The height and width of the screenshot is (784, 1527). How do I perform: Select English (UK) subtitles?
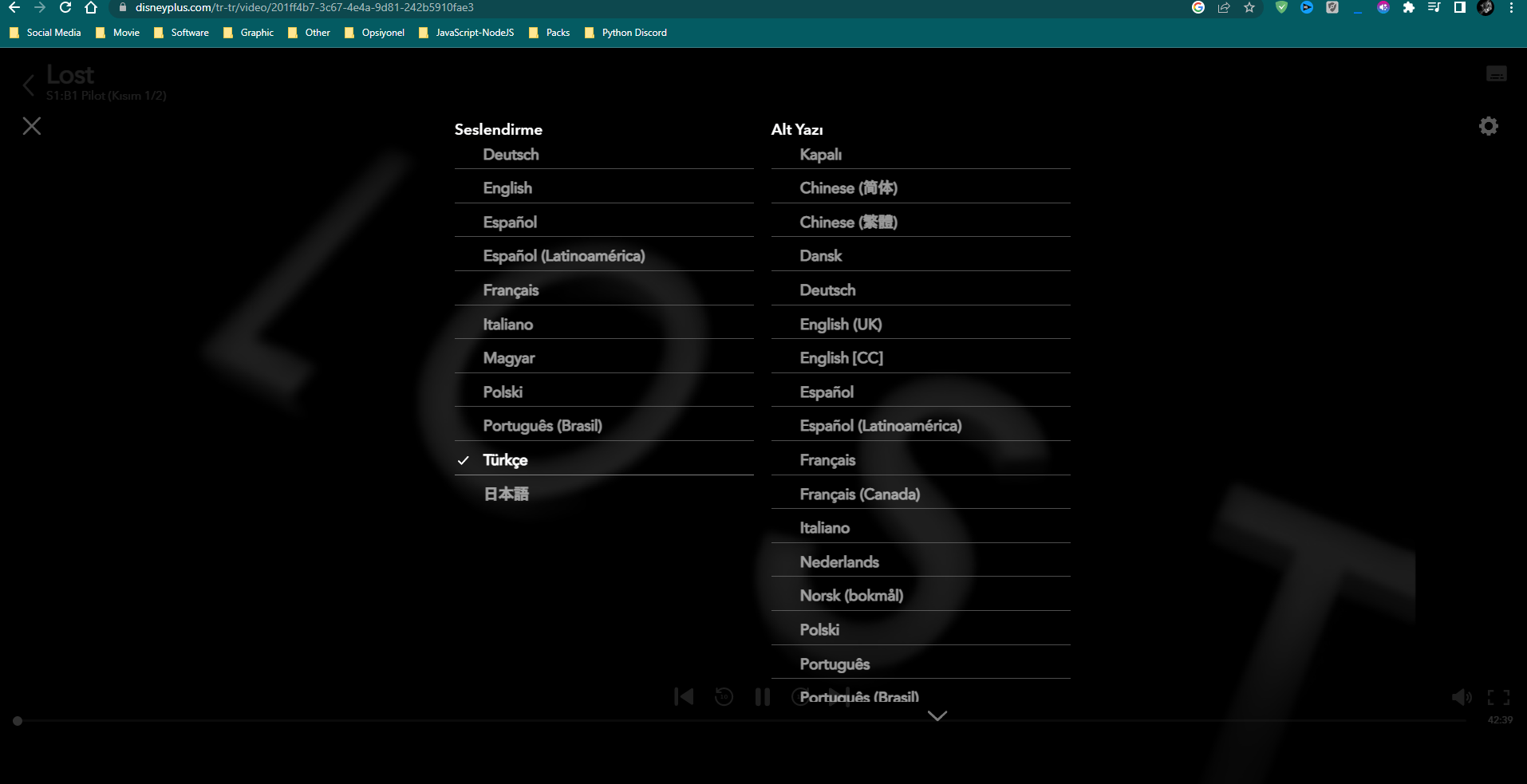pyautogui.click(x=921, y=325)
